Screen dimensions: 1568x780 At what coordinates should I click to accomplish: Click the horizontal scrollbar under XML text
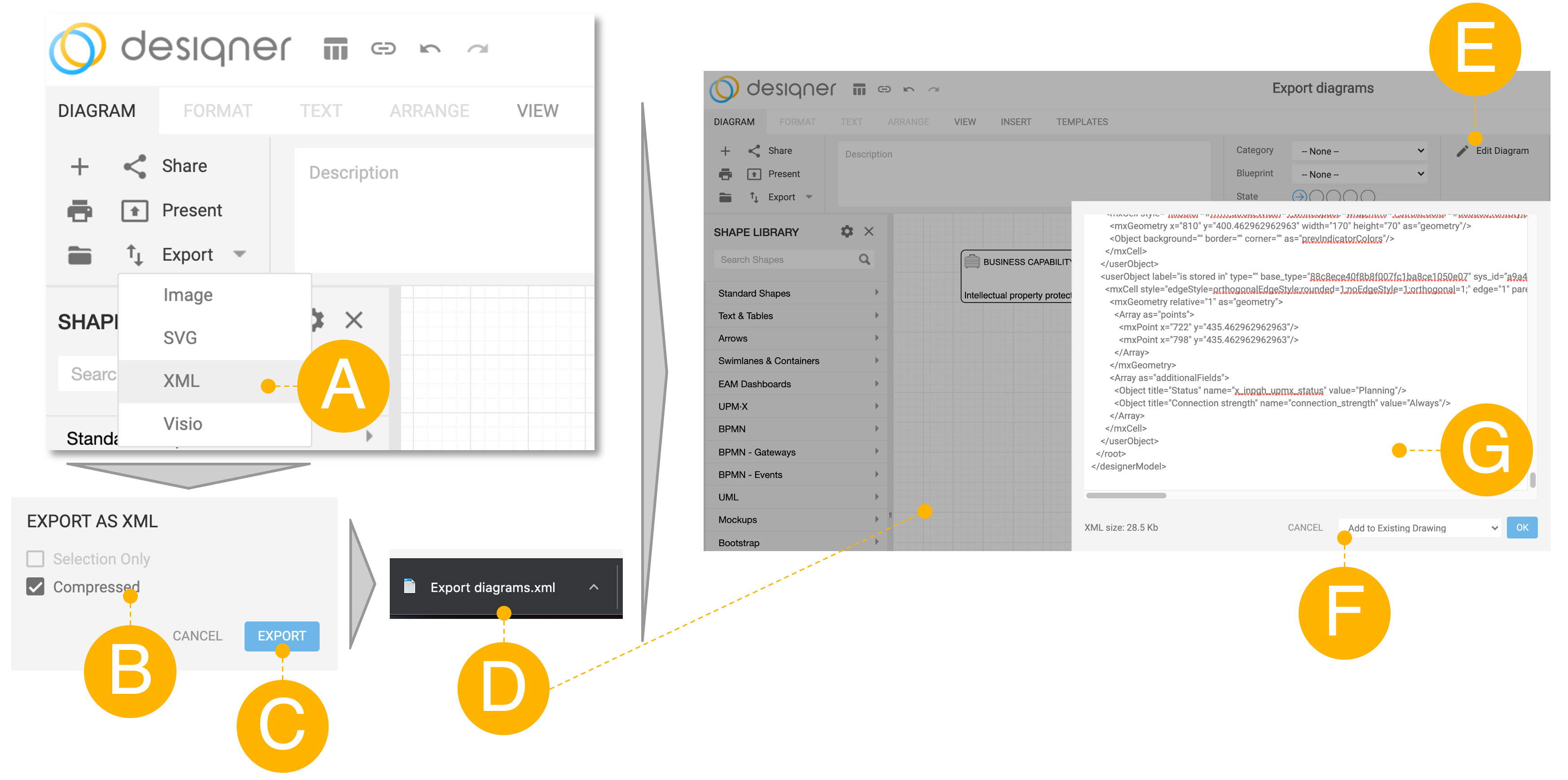click(1126, 495)
